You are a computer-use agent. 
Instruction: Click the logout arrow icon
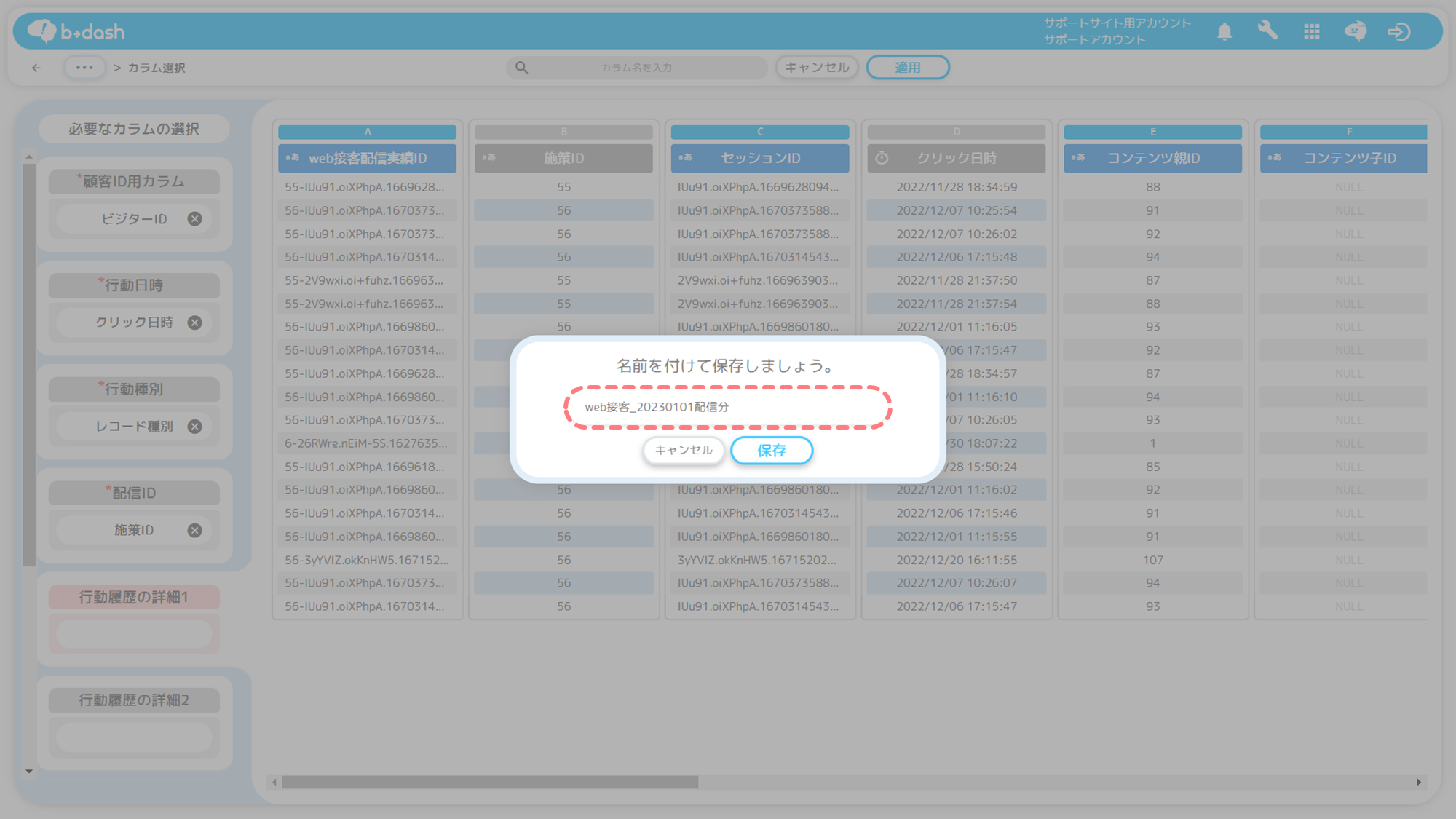(x=1398, y=32)
